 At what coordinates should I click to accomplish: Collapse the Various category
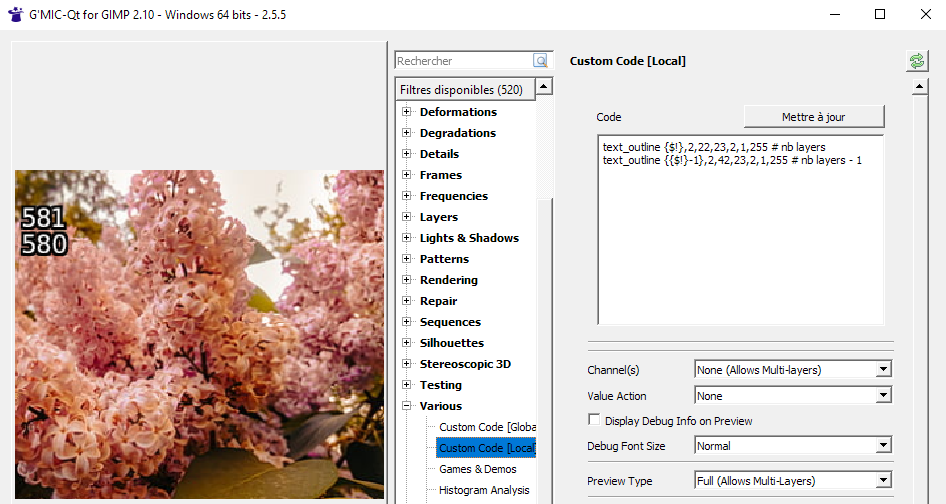pos(407,406)
